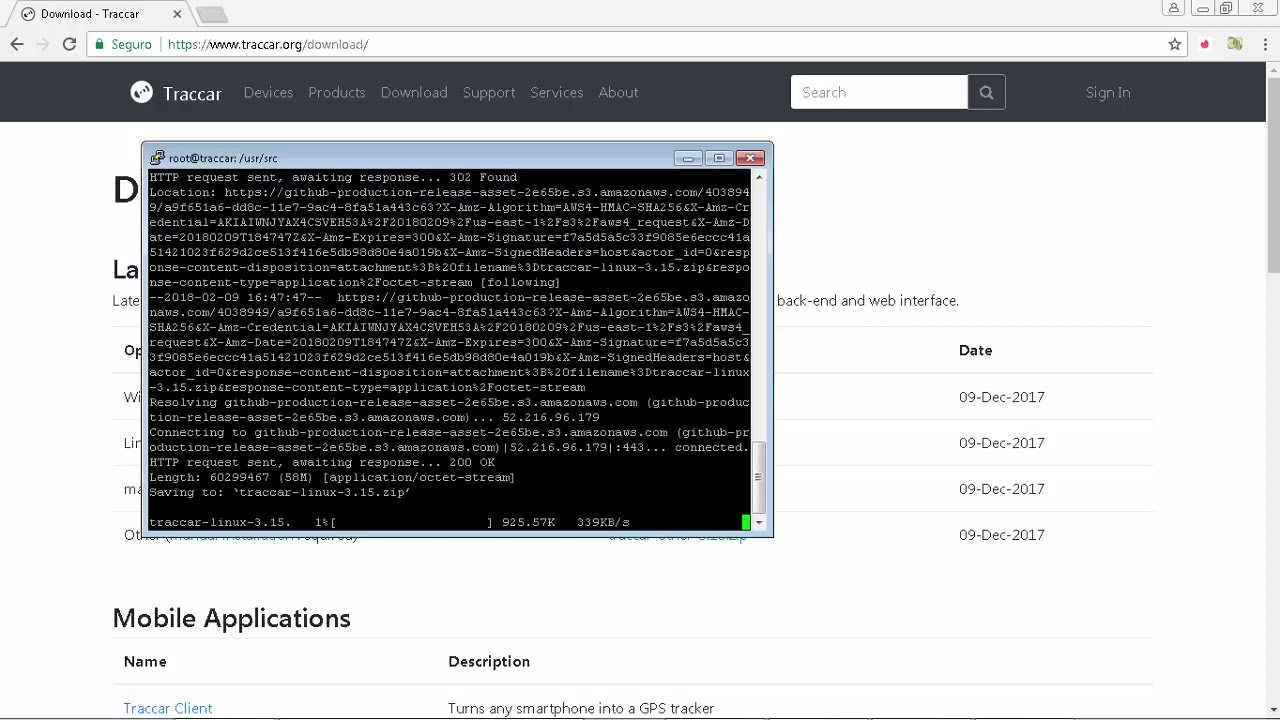This screenshot has width=1280, height=720.
Task: Click terminal scrollbar up arrow
Action: (x=759, y=177)
